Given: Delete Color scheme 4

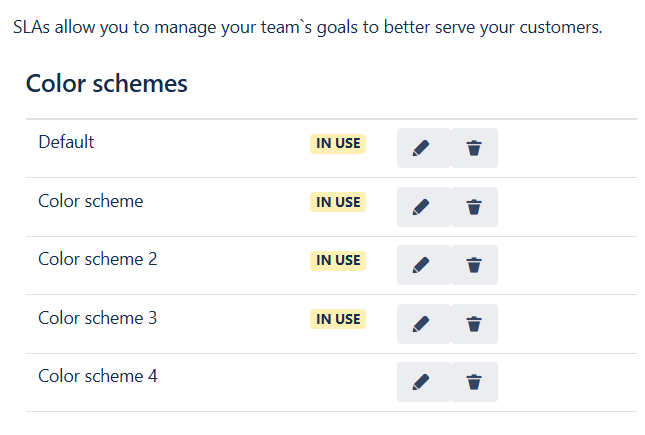Looking at the screenshot, I should tap(474, 382).
